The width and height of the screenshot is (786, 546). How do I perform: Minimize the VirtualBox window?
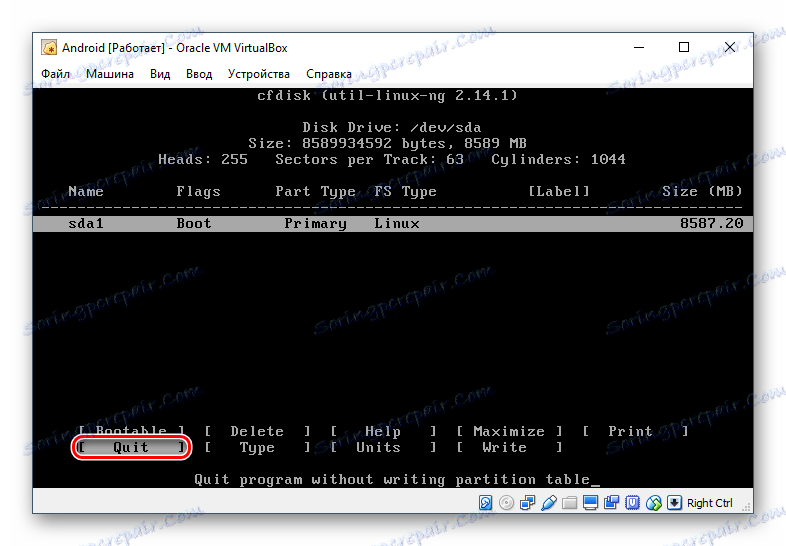639,48
